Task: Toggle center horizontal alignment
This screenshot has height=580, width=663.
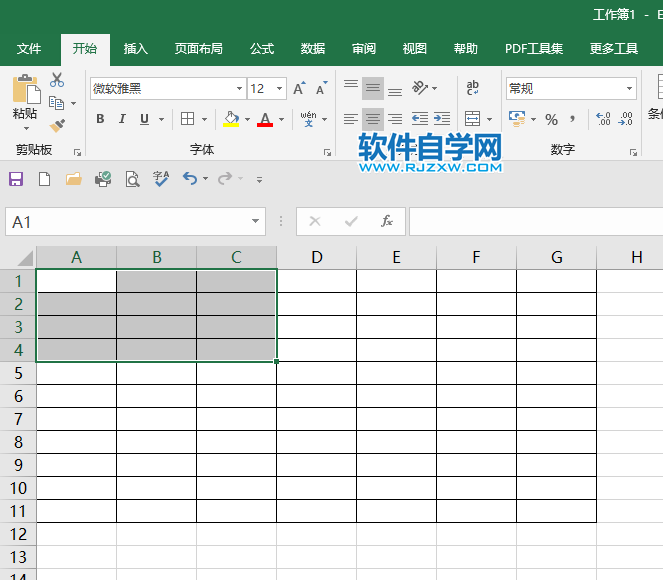Action: click(373, 119)
